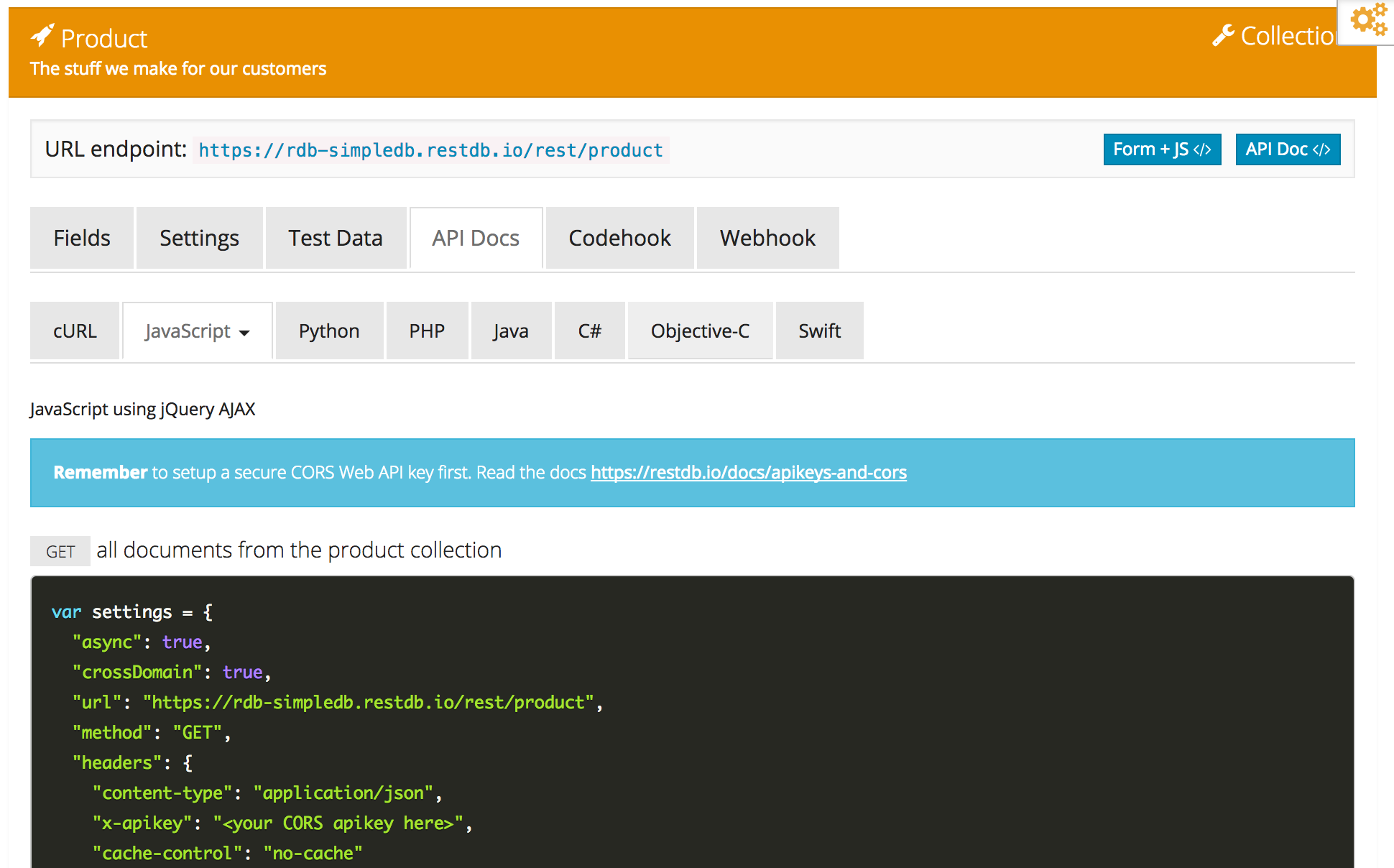Click the API Doc button
Image resolution: width=1394 pixels, height=868 pixels.
coord(1287,149)
